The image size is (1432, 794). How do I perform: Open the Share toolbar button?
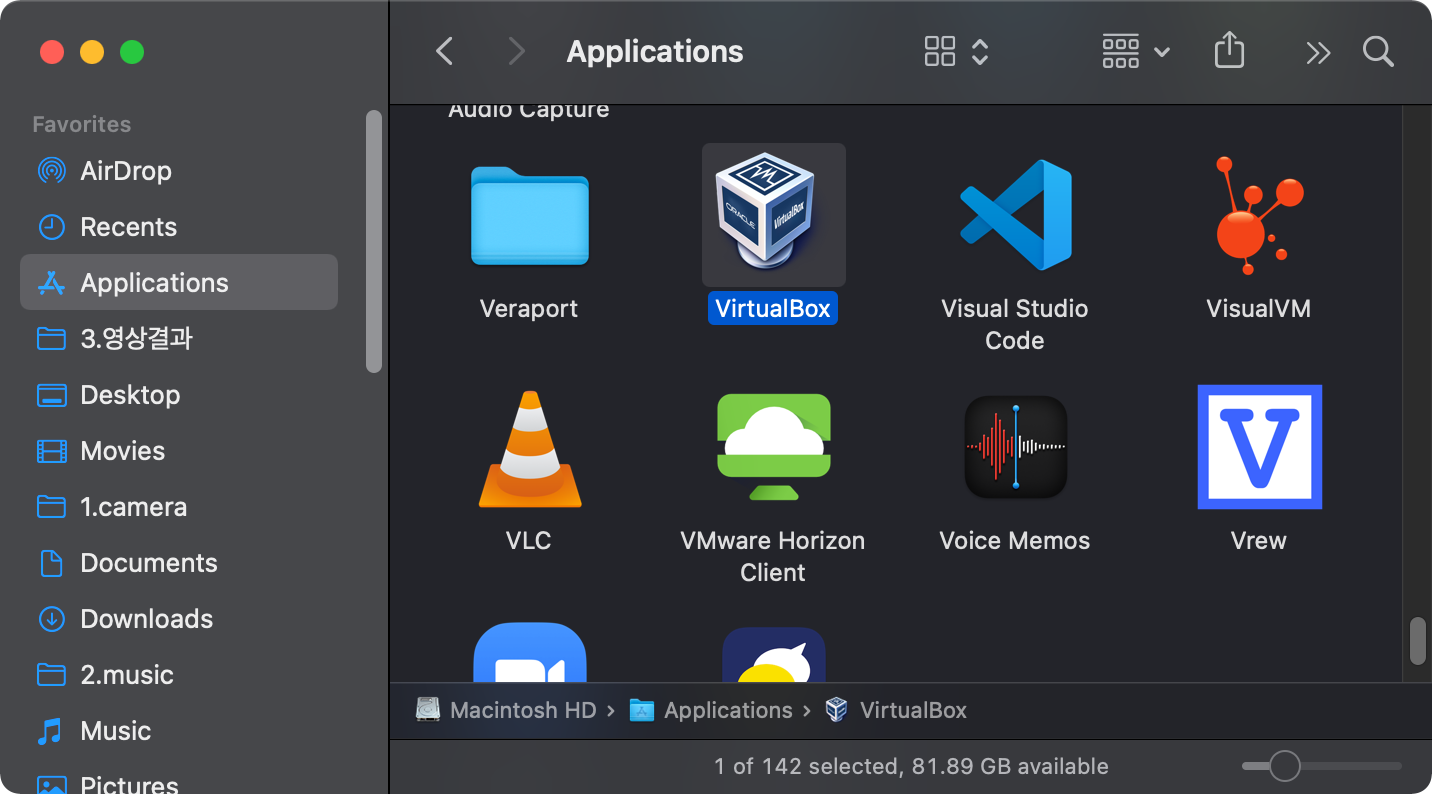point(1229,50)
